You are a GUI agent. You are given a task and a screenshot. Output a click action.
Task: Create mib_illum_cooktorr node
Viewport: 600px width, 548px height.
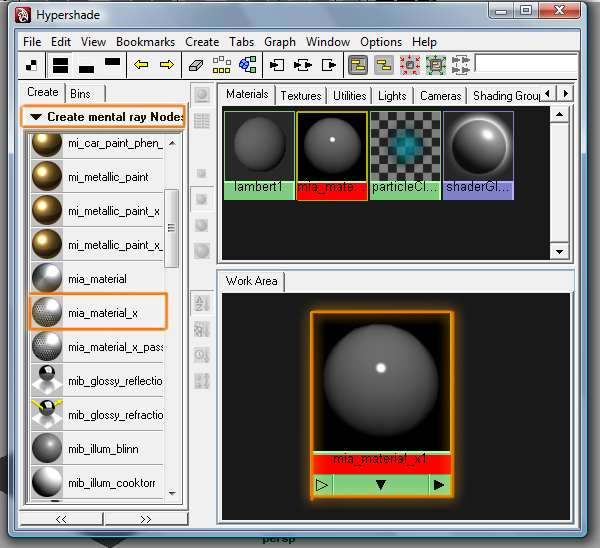tap(98, 483)
